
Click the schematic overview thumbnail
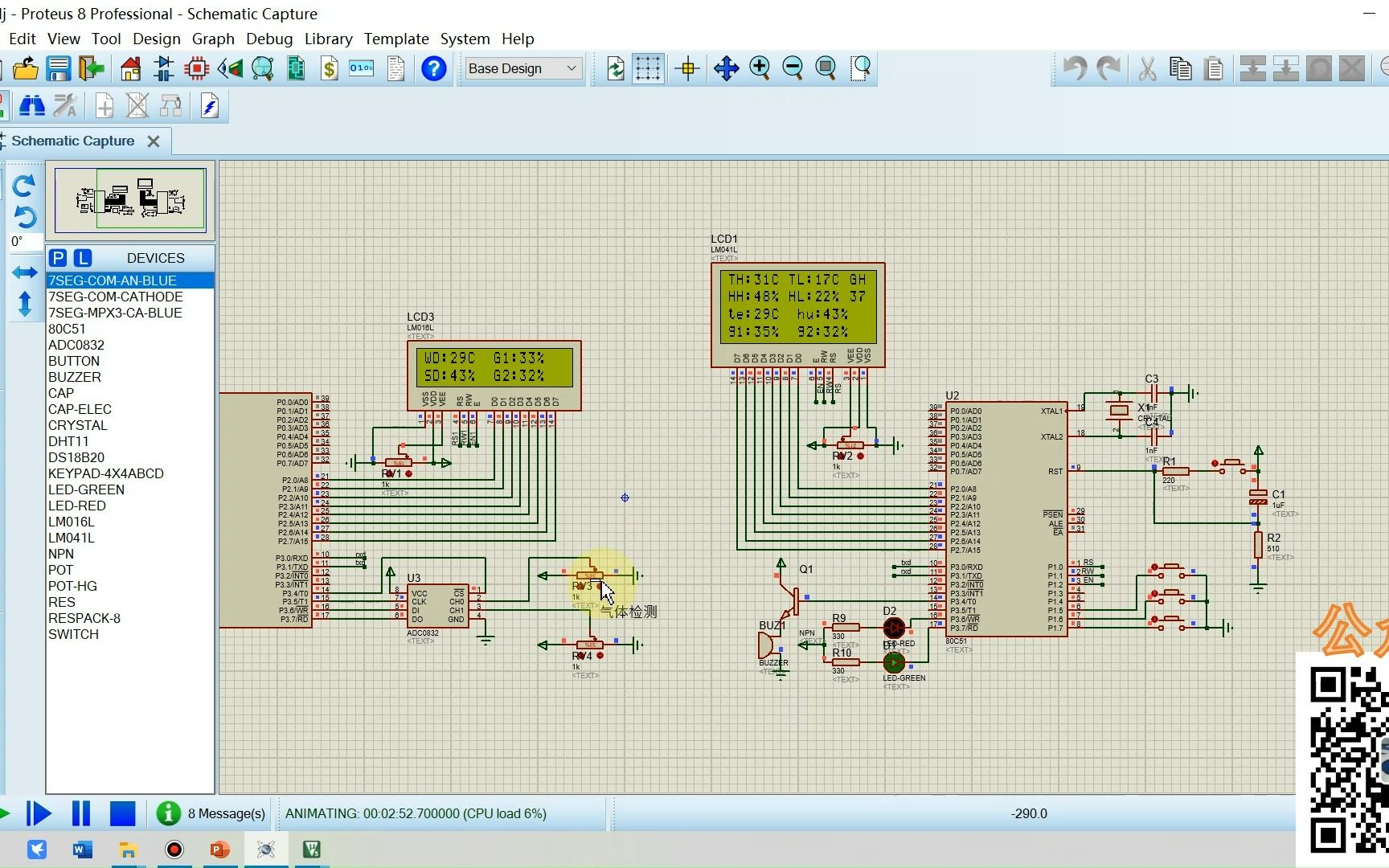pyautogui.click(x=130, y=199)
